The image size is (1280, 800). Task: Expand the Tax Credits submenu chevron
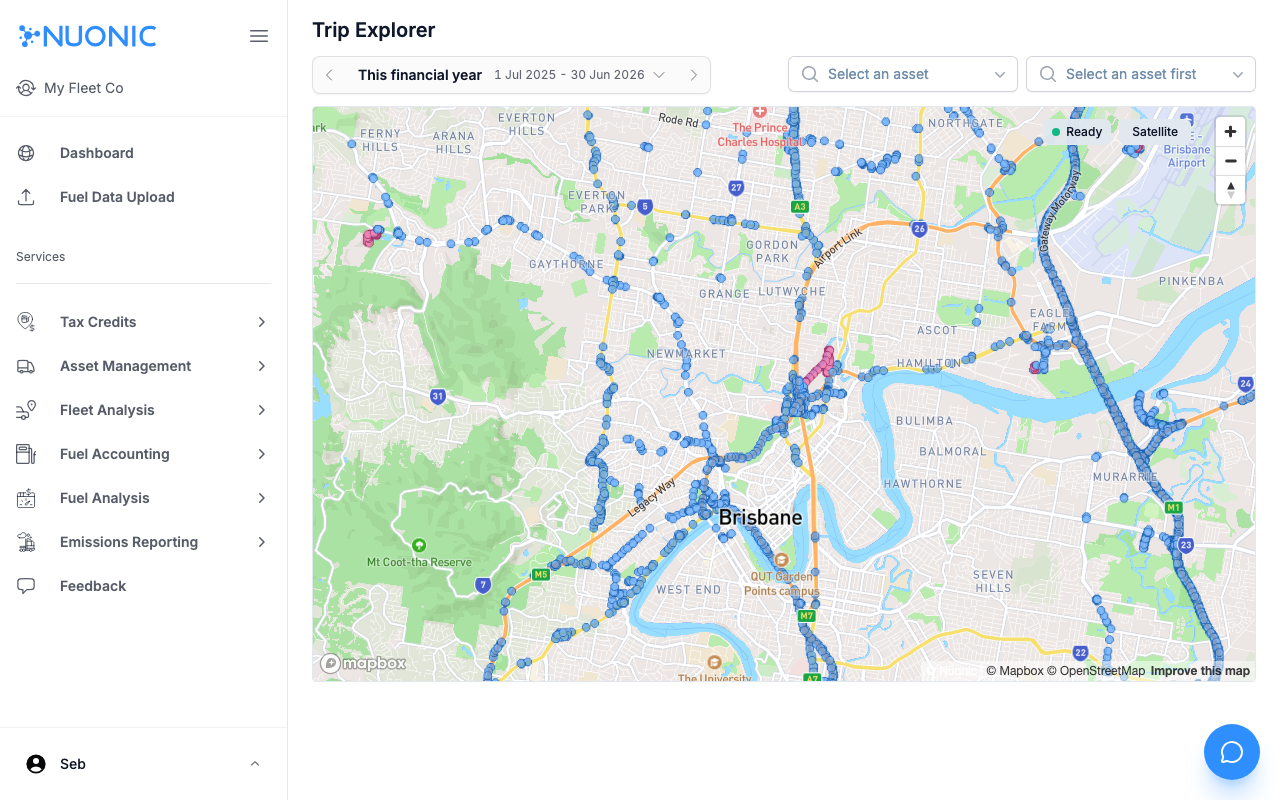click(x=262, y=322)
